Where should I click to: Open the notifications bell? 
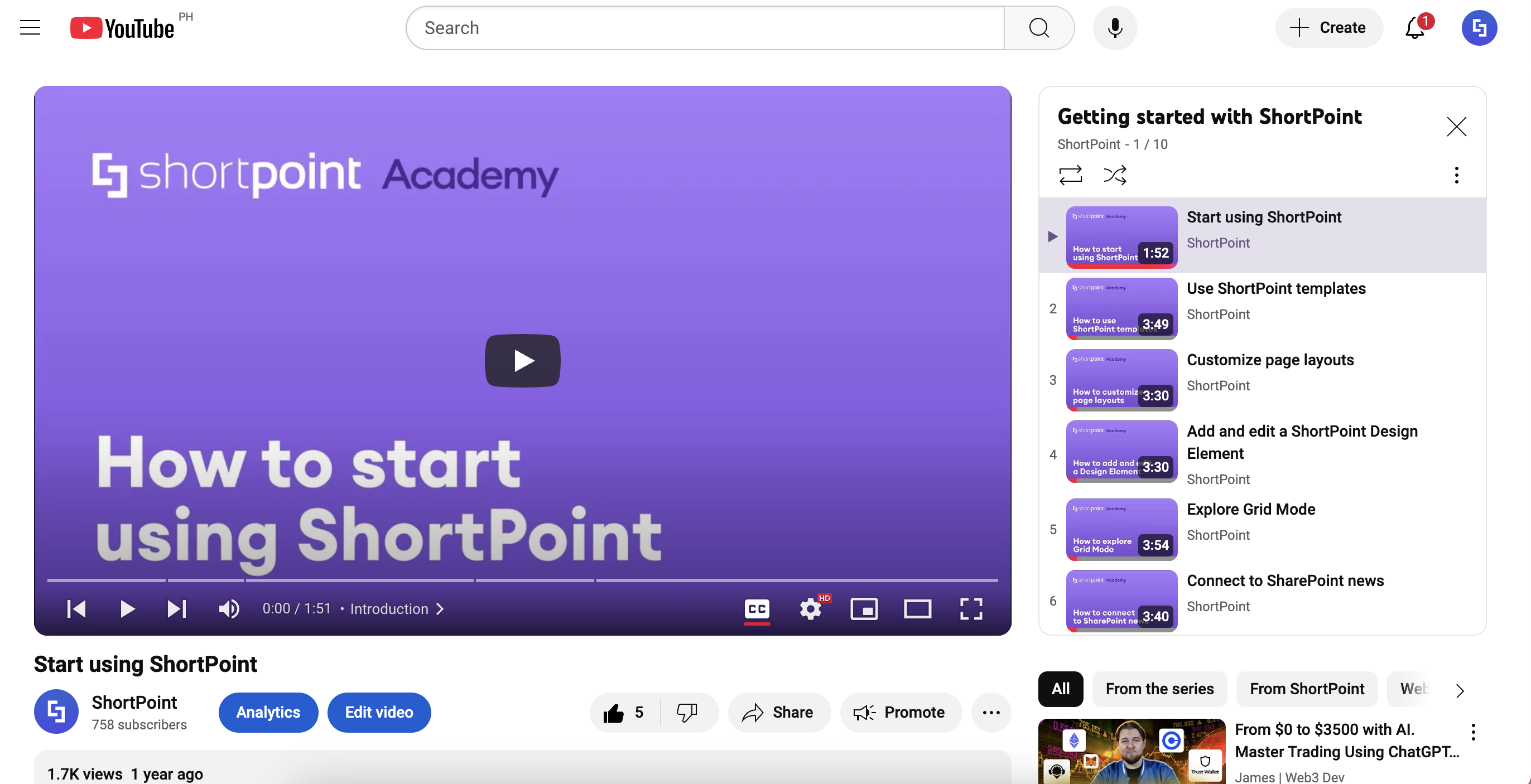click(x=1415, y=28)
